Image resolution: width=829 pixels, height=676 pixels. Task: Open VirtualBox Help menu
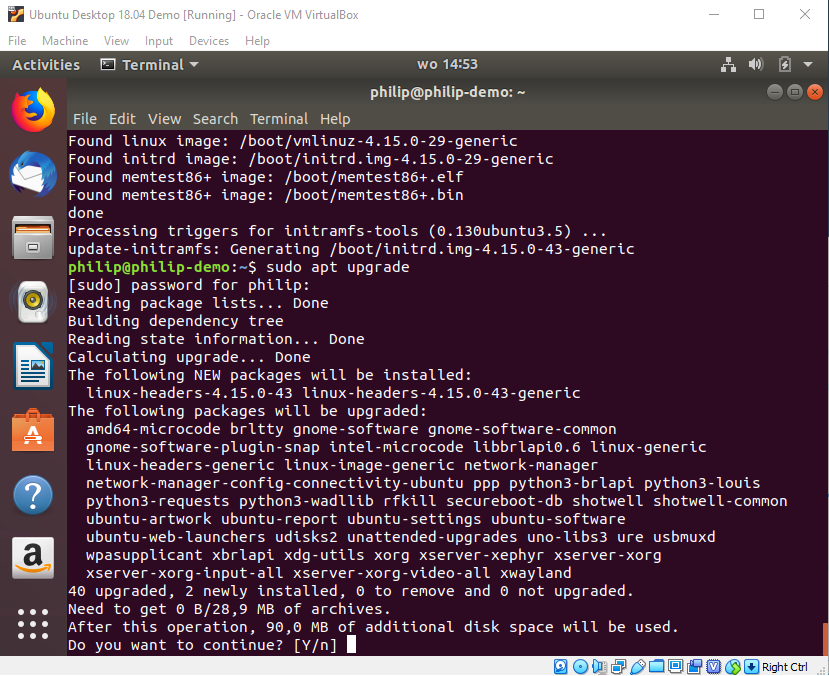point(257,41)
